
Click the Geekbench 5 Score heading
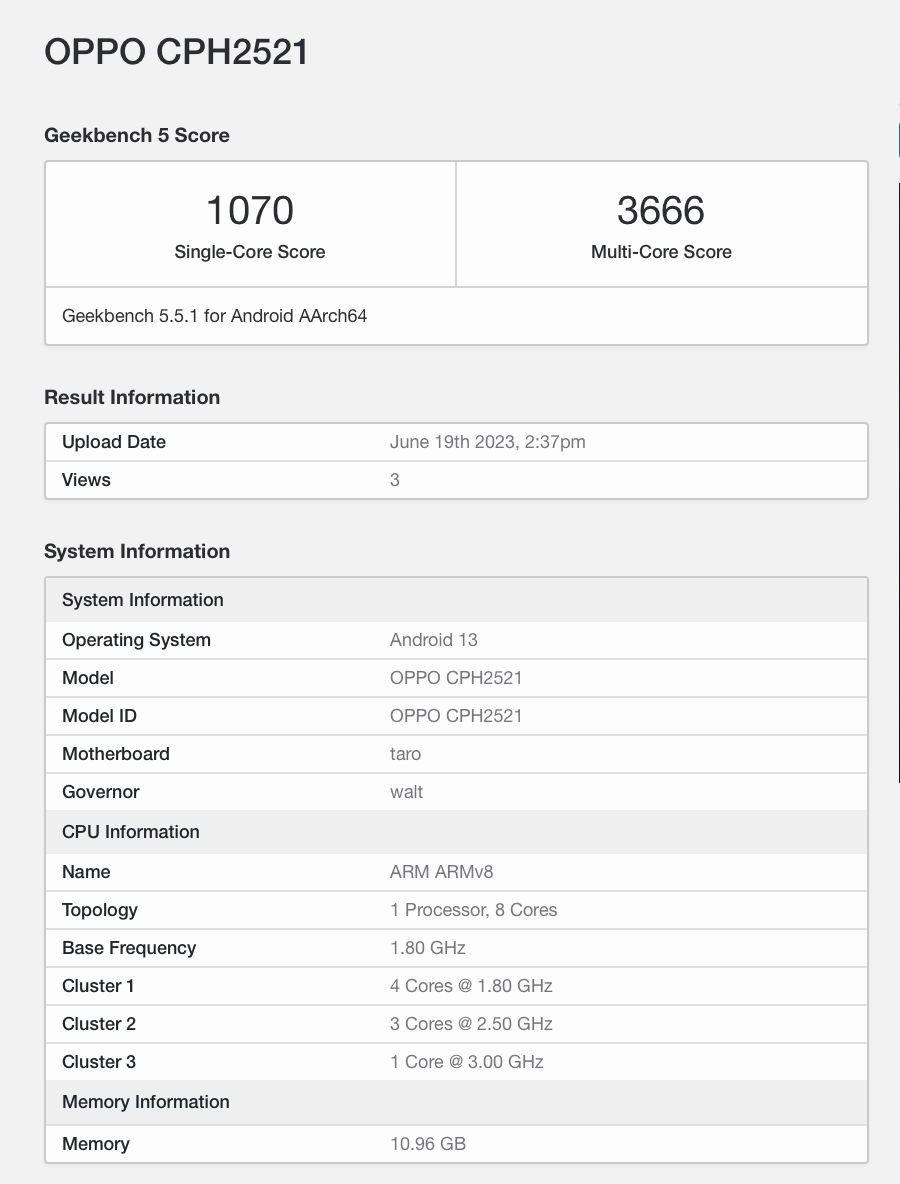136,135
